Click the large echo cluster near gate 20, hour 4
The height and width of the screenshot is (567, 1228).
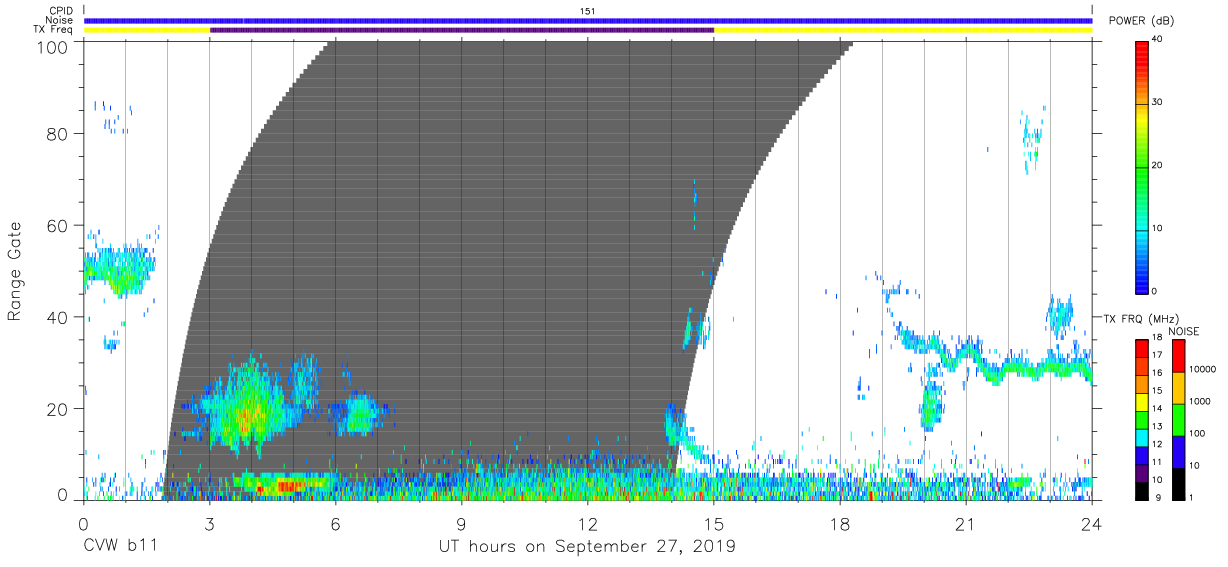coord(250,408)
